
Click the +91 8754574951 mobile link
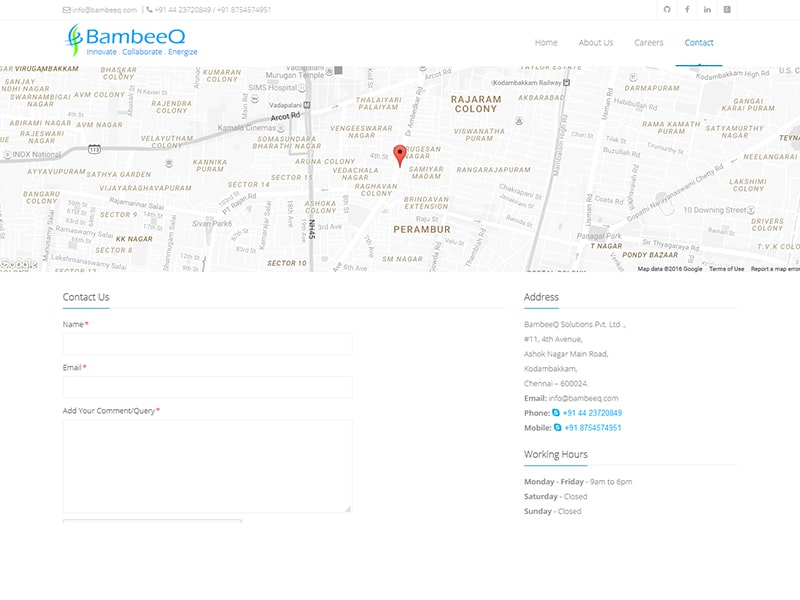coord(593,428)
